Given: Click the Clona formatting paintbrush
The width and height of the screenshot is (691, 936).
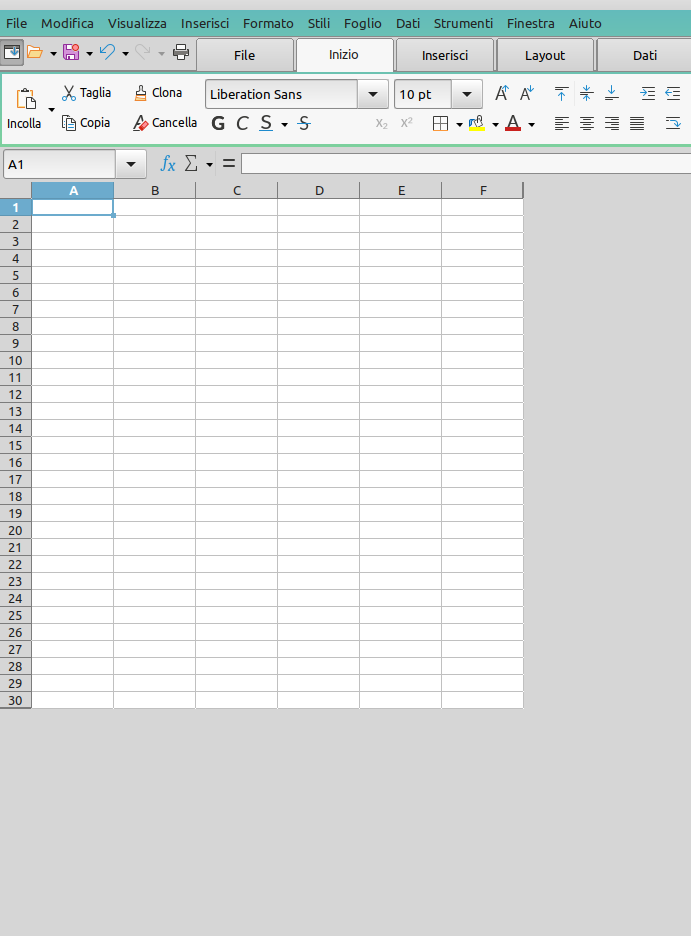Looking at the screenshot, I should [x=158, y=93].
